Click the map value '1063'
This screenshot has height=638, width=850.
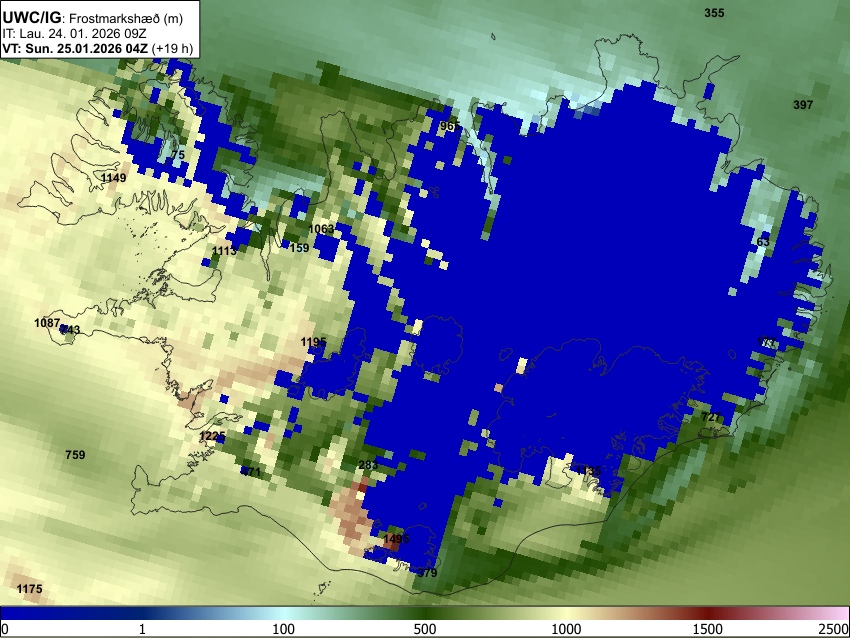point(321,229)
